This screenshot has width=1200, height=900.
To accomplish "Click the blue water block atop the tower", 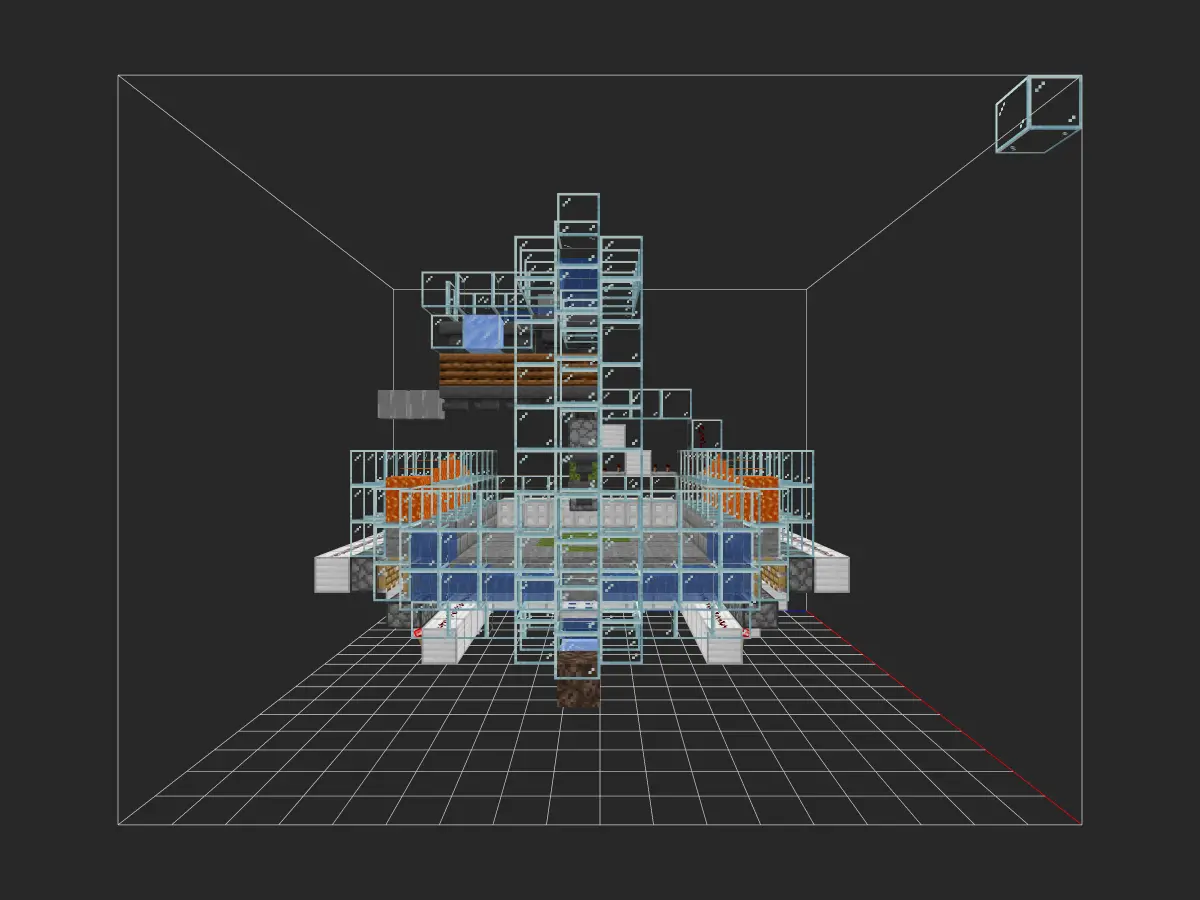I will coord(578,275).
